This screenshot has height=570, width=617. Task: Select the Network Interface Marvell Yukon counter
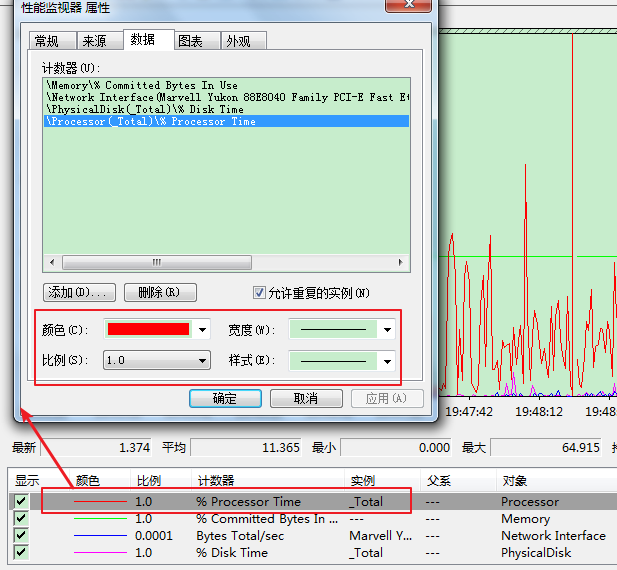coord(227,97)
